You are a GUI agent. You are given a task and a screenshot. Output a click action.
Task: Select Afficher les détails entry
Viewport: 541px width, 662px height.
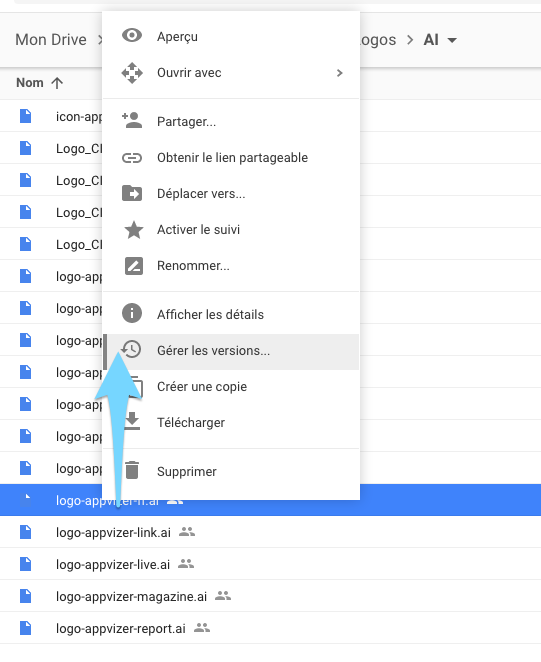tap(231, 315)
